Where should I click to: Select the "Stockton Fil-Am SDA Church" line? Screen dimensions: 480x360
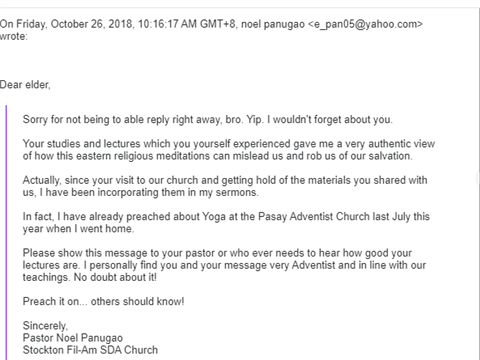point(90,350)
